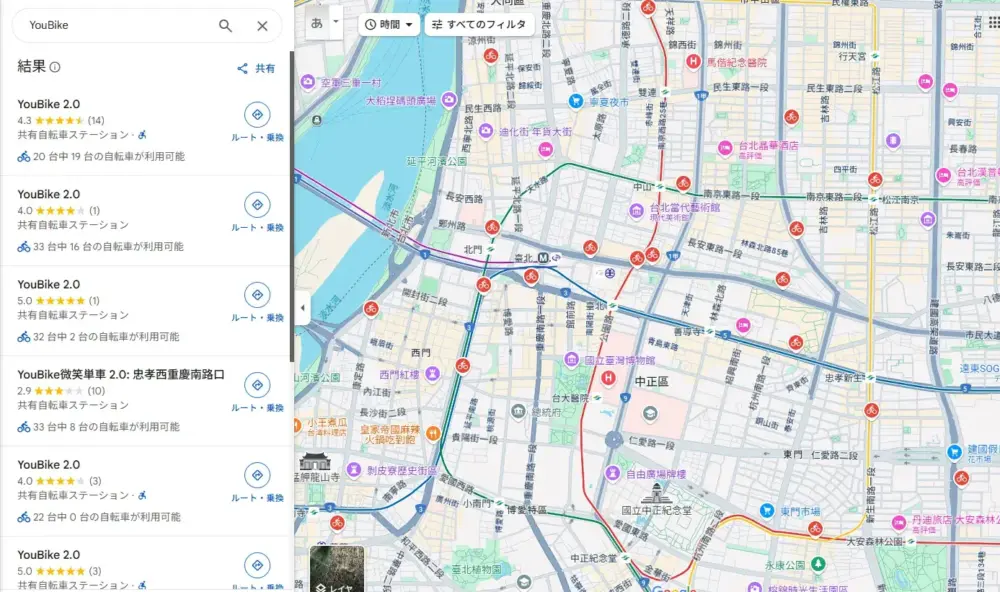Click 自由廣場牌樓 landmark pin
Screen dimensions: 1000x592
[613, 473]
